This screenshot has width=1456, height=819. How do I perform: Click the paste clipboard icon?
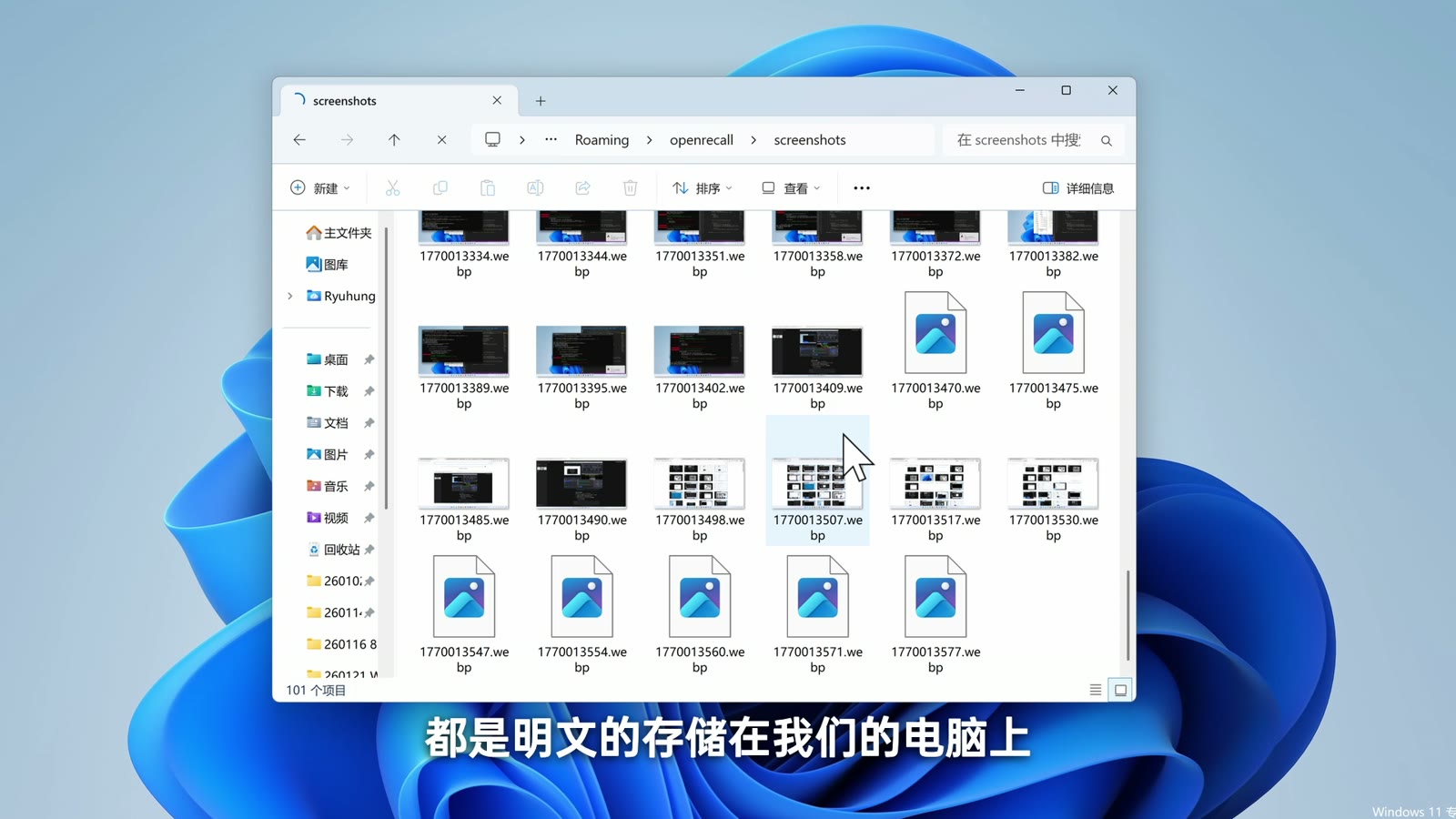(488, 188)
